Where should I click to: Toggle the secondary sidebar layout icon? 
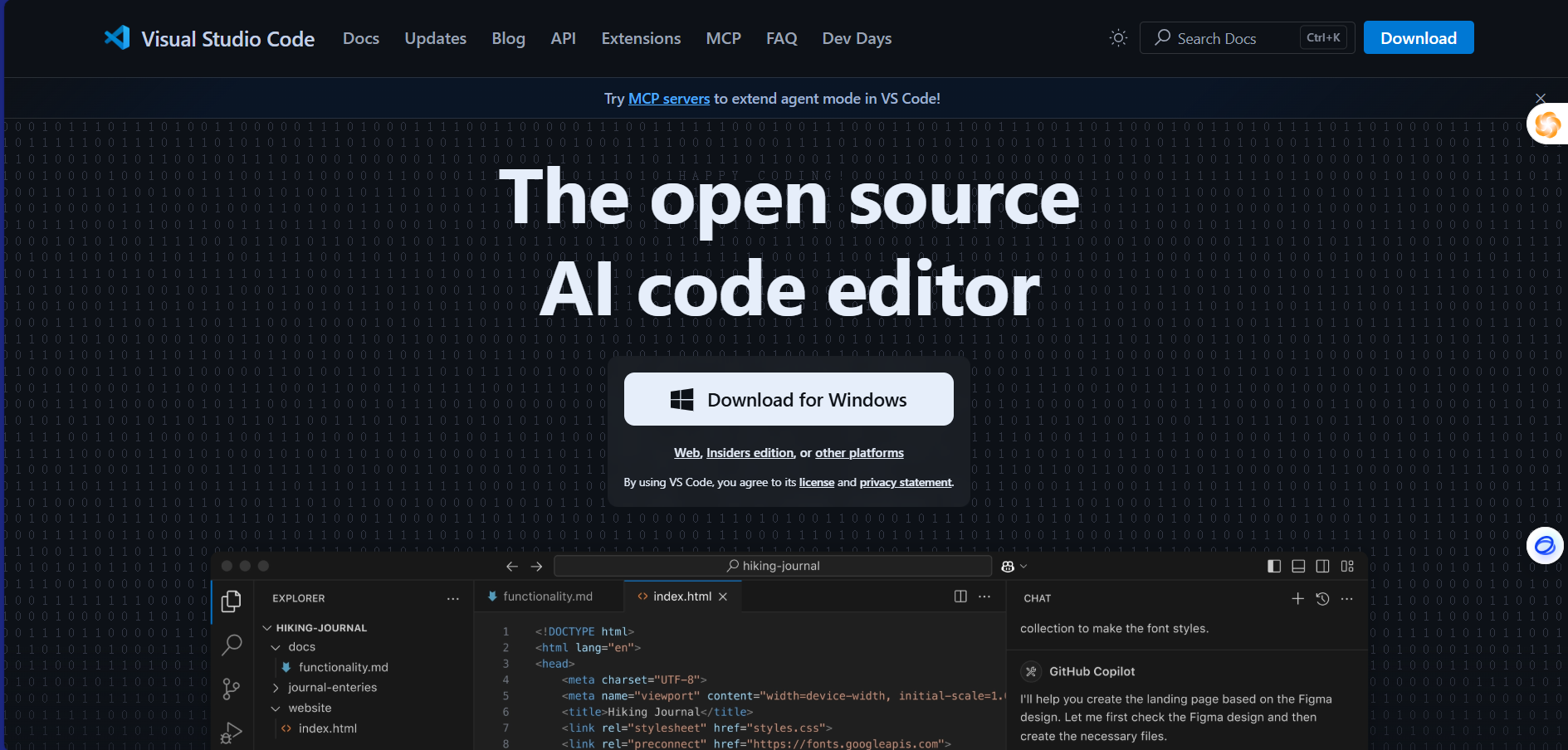tap(1322, 566)
